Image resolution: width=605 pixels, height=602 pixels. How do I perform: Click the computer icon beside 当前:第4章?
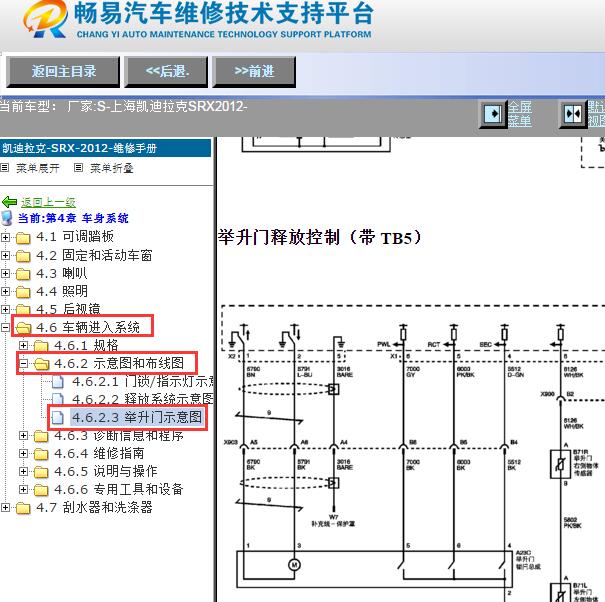[x=7, y=218]
